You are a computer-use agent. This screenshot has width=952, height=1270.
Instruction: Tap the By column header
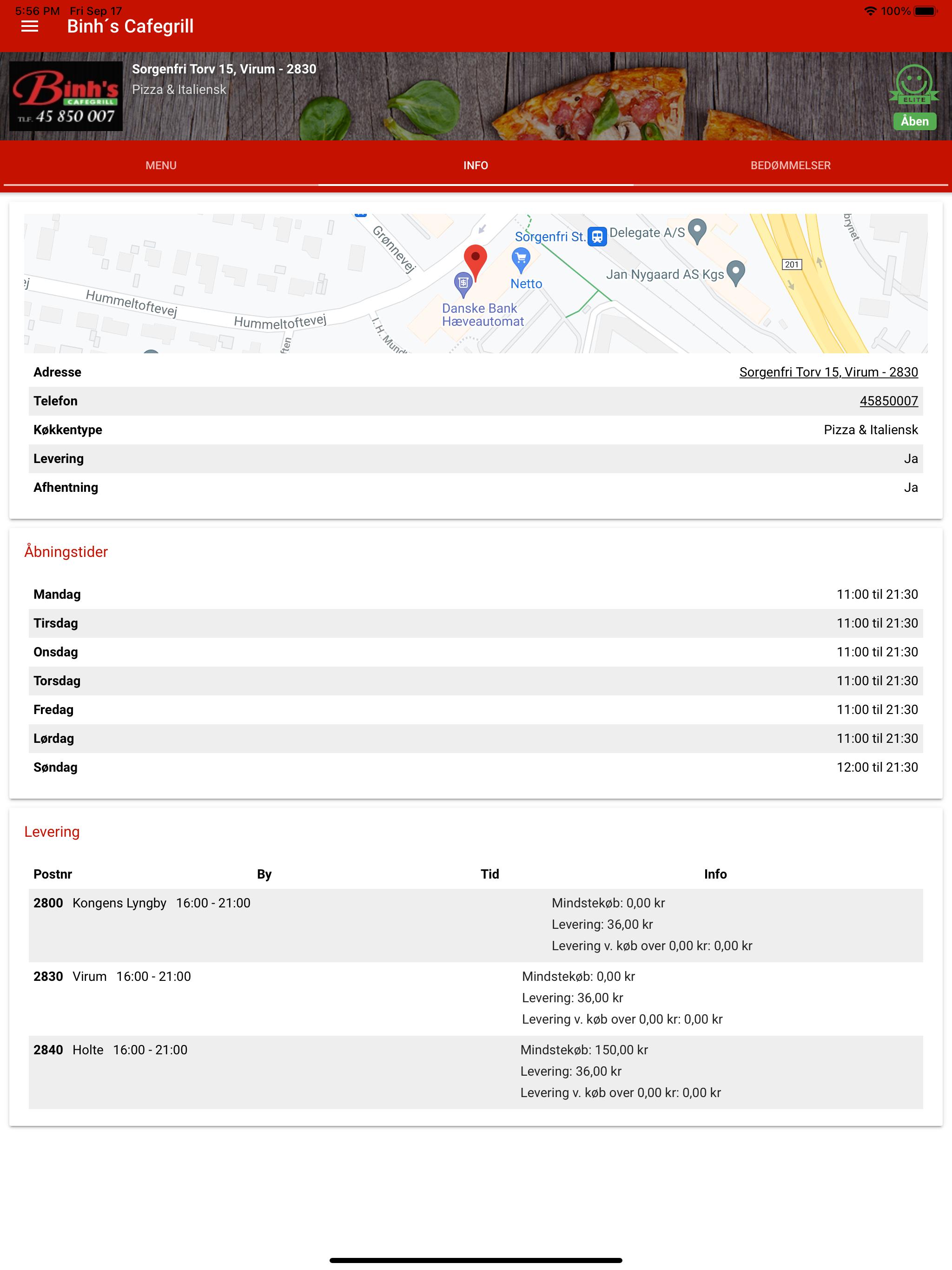pos(264,874)
